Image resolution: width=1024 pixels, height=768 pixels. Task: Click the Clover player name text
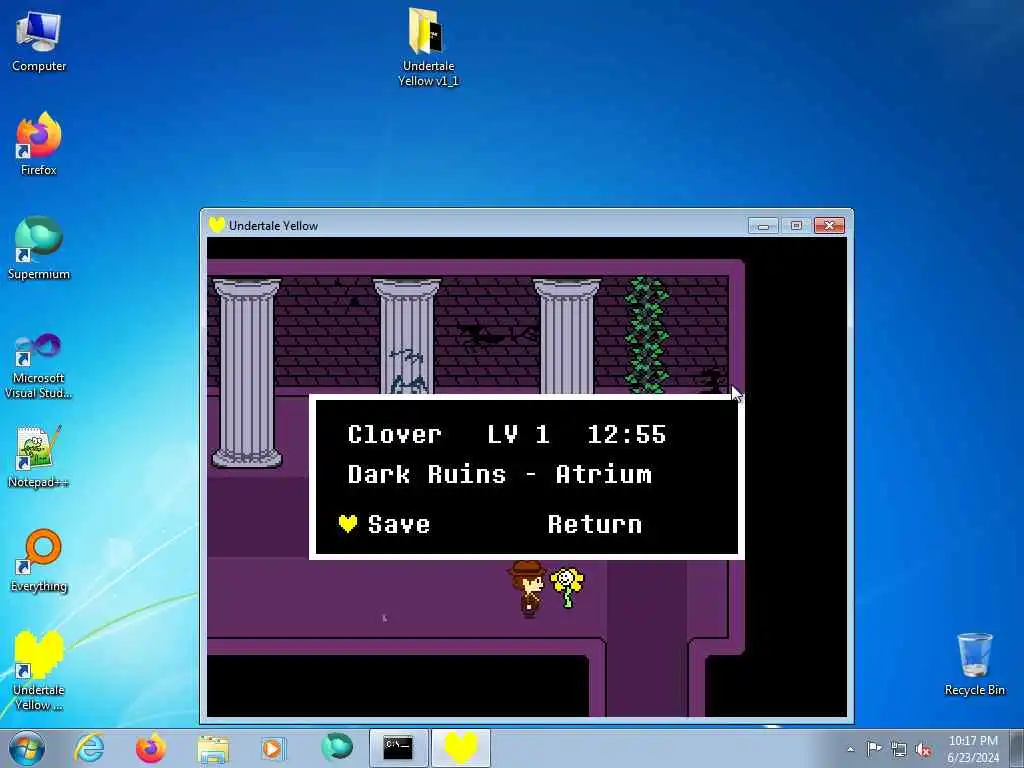(x=394, y=434)
